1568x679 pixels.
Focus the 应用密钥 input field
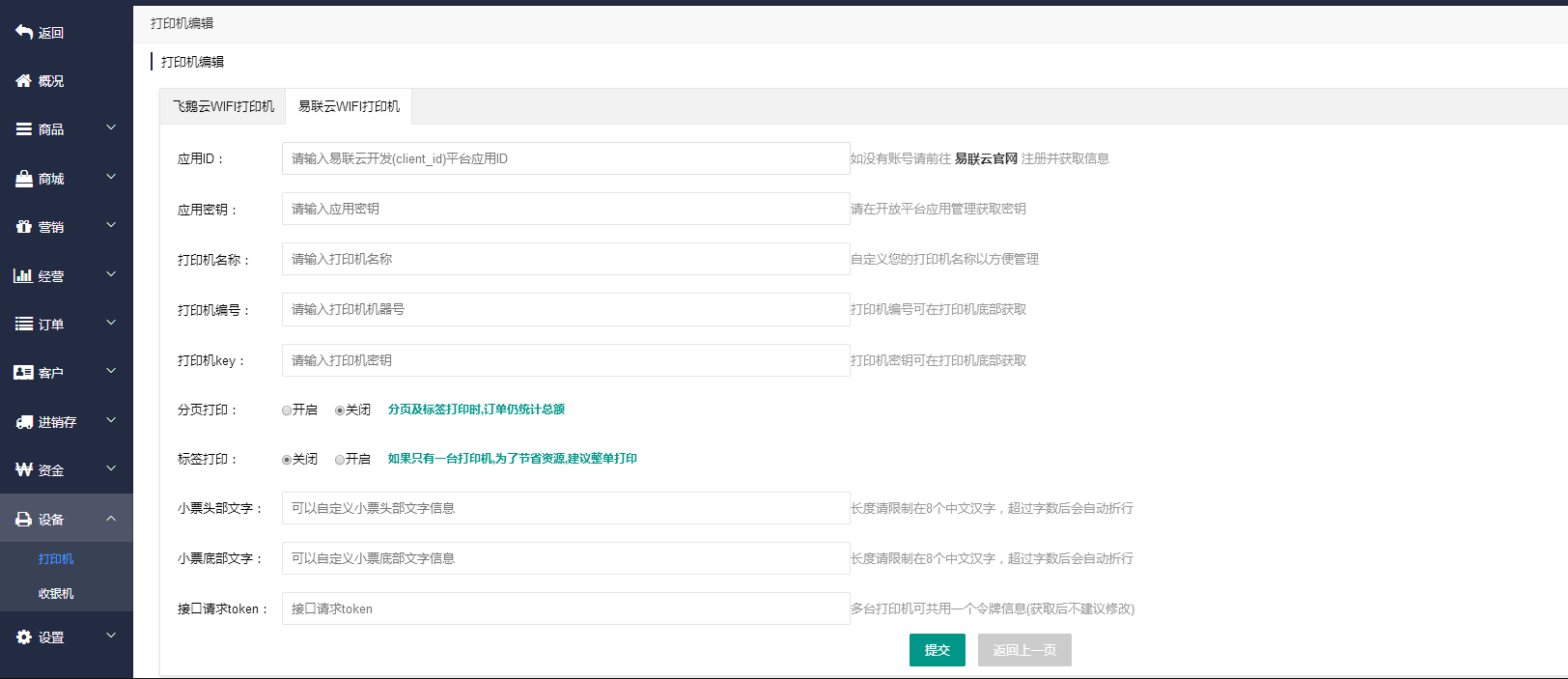(566, 209)
